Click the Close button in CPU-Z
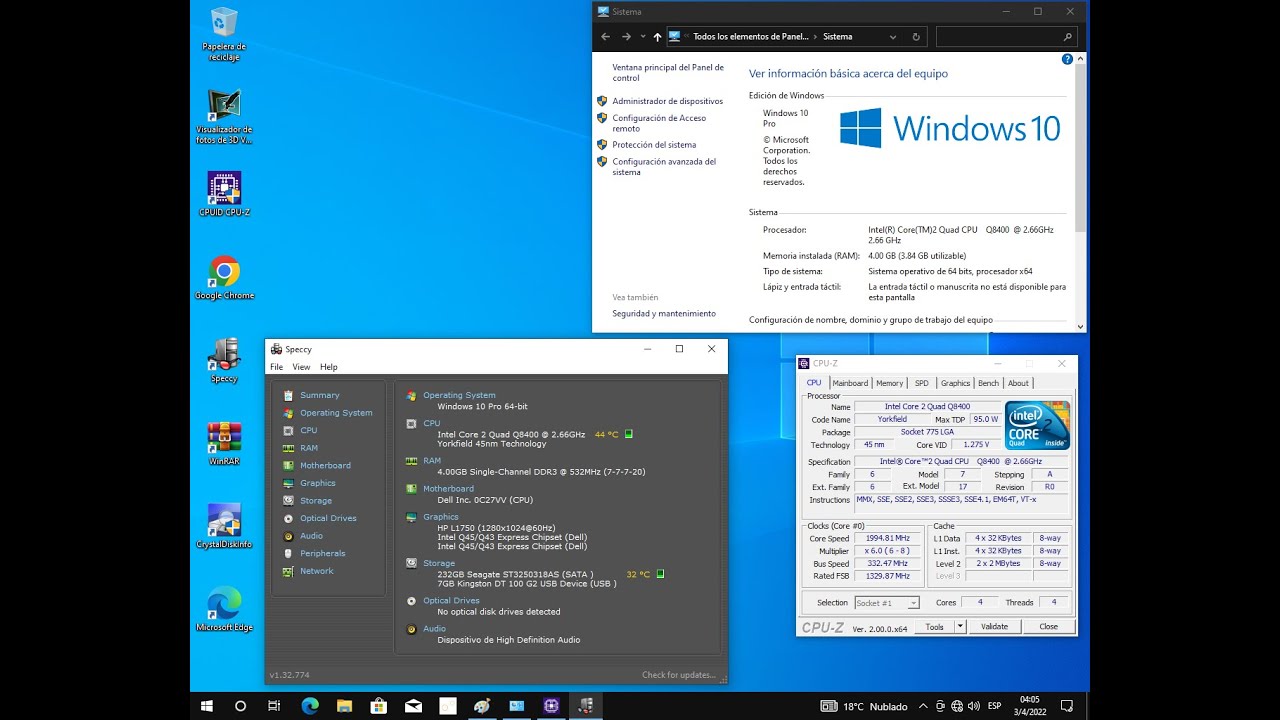 click(x=1048, y=627)
